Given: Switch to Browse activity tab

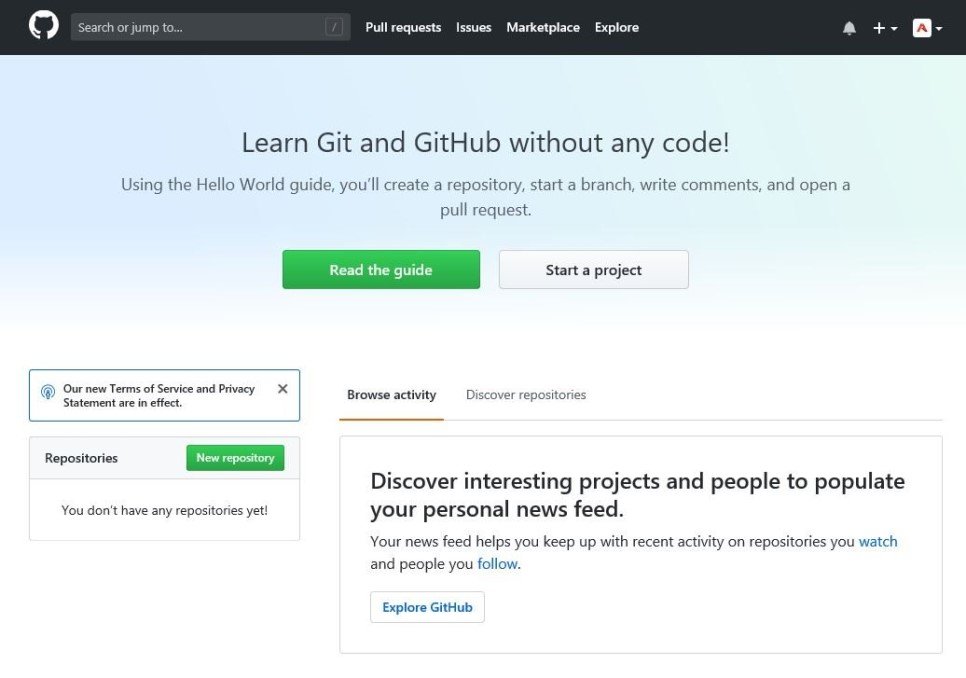Looking at the screenshot, I should pos(391,395).
